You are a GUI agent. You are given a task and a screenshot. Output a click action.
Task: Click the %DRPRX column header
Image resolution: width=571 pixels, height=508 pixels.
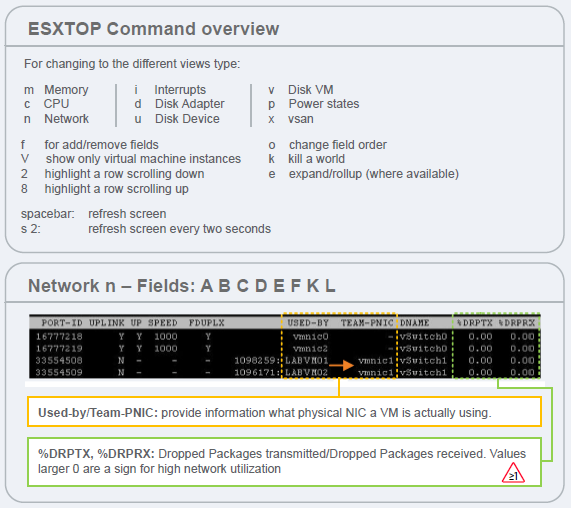coord(517,323)
